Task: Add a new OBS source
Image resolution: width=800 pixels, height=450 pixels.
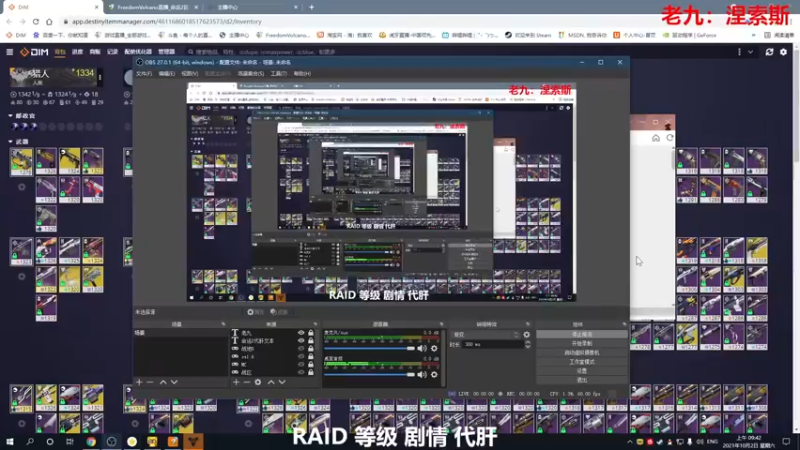Action: coord(236,382)
